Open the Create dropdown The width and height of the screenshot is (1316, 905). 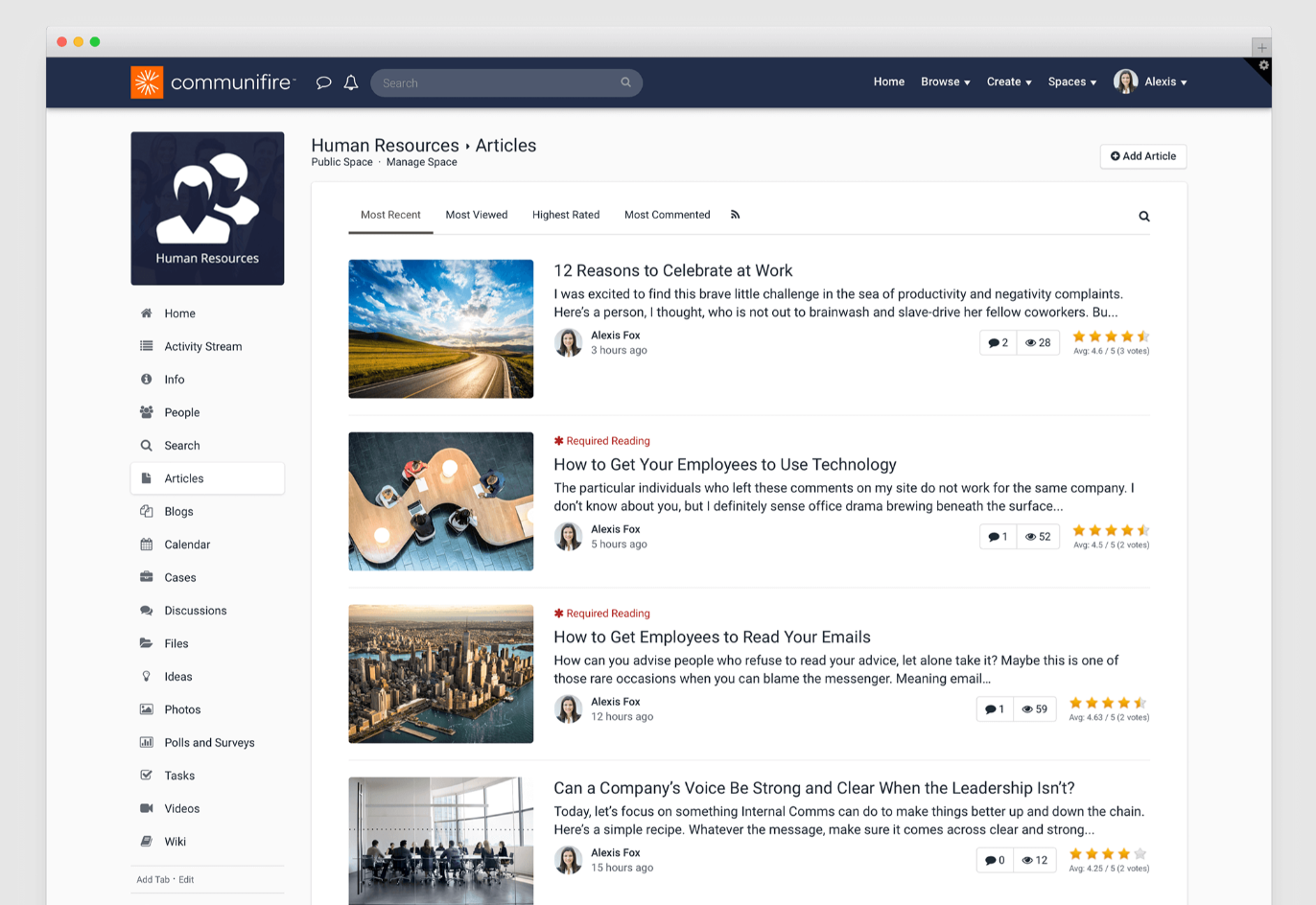coord(1008,81)
